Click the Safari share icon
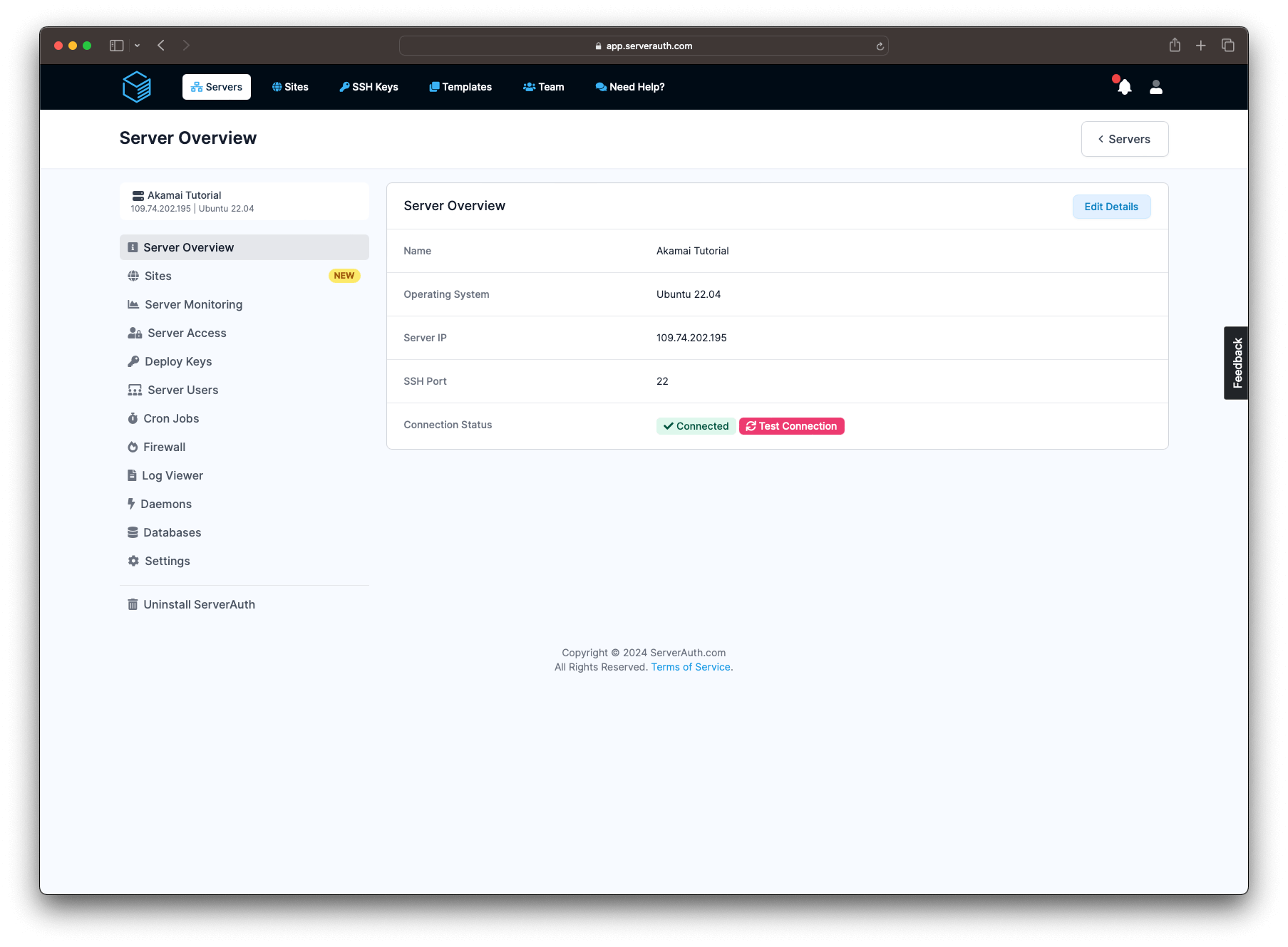Screen dimensions: 1288x947 coord(1175,45)
